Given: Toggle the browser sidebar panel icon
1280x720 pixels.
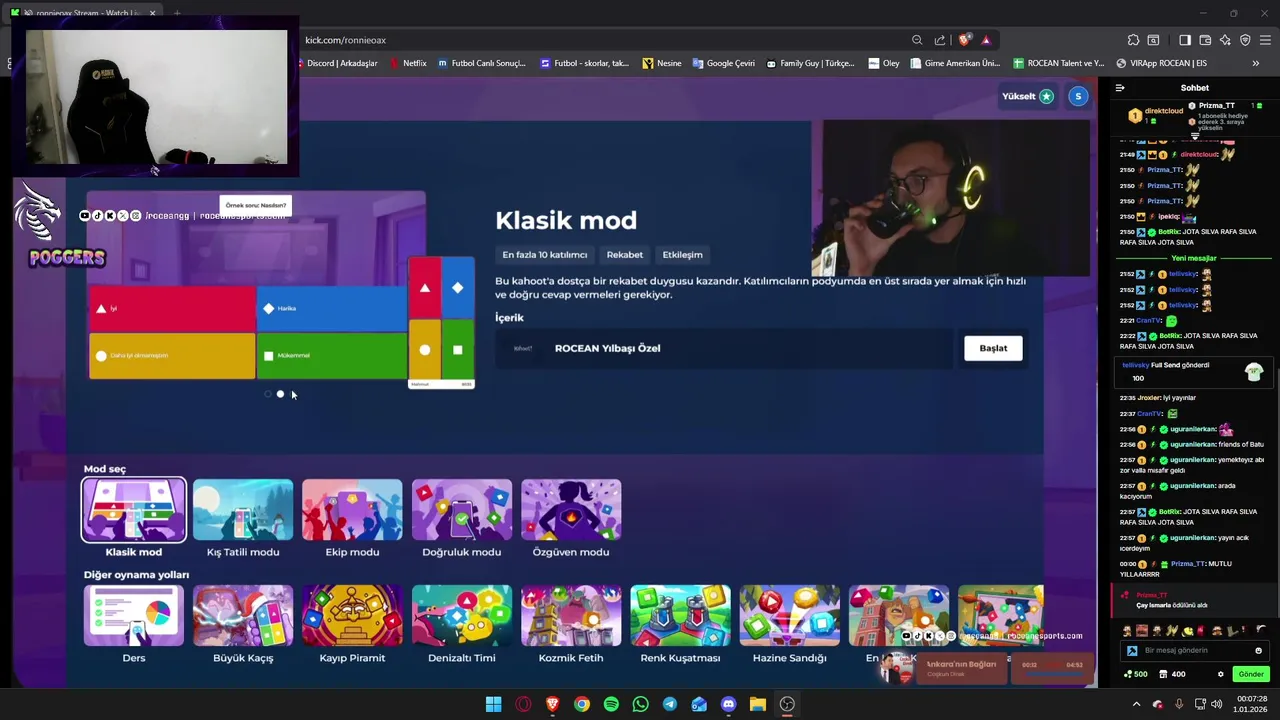Looking at the screenshot, I should tap(1185, 40).
